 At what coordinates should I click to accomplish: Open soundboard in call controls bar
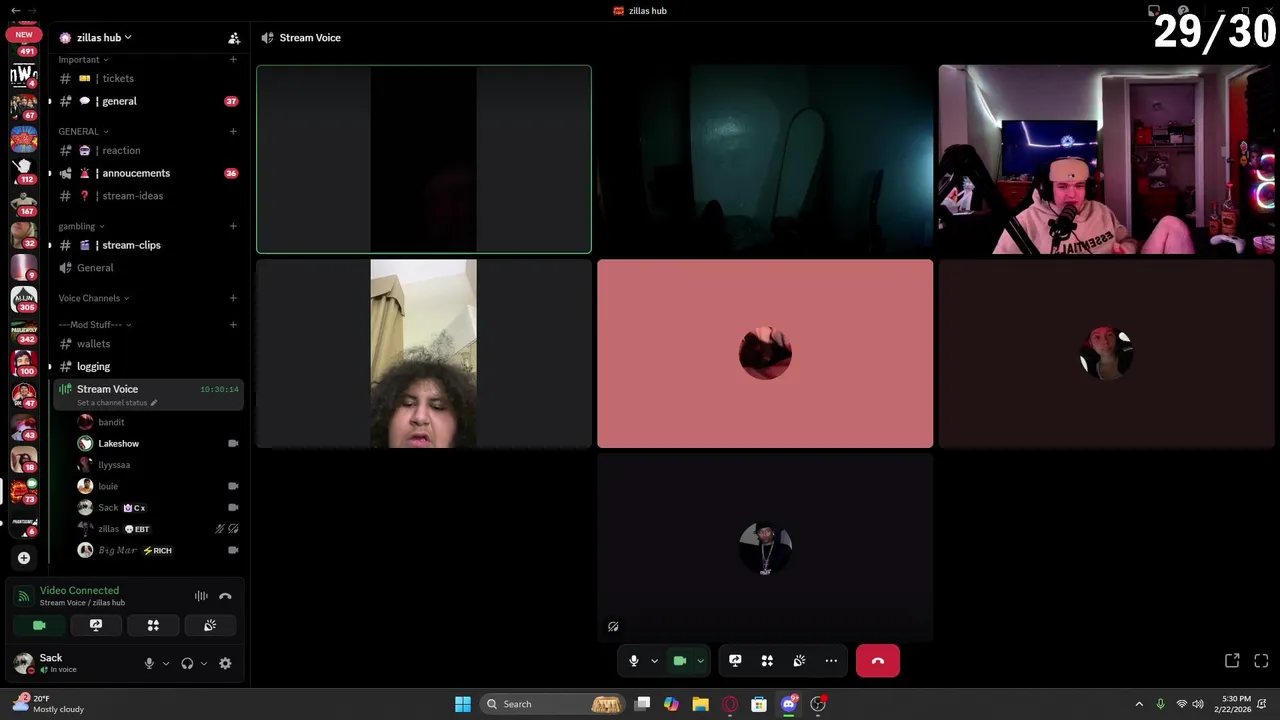[x=799, y=661]
